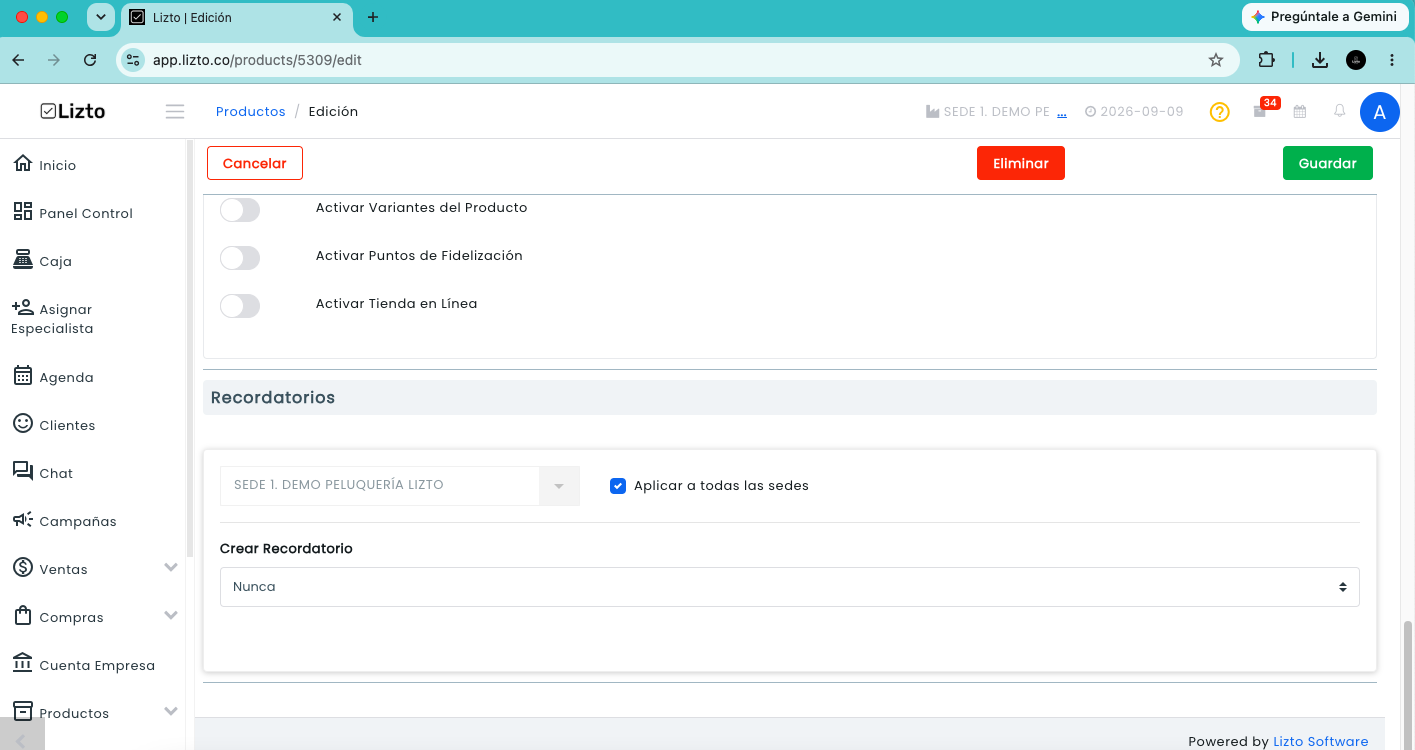This screenshot has height=750, width=1415.
Task: Turn on Activar Puntos de Fidelización
Action: pos(240,258)
